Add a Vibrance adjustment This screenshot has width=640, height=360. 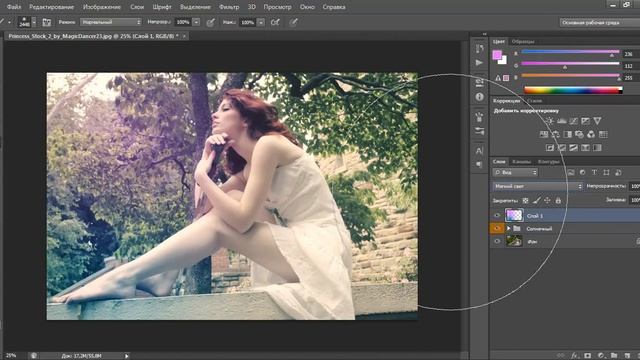tap(597, 121)
